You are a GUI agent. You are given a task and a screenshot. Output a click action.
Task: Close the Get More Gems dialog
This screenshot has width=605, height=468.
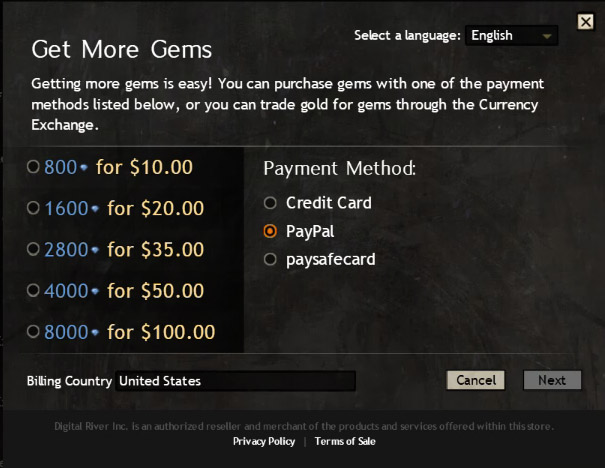point(586,22)
